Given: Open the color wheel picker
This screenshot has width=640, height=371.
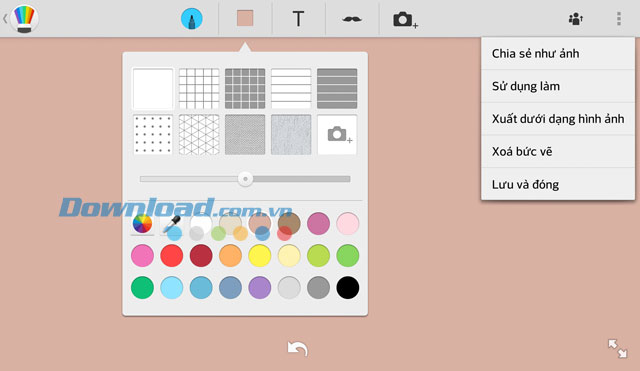Looking at the screenshot, I should pyautogui.click(x=142, y=223).
